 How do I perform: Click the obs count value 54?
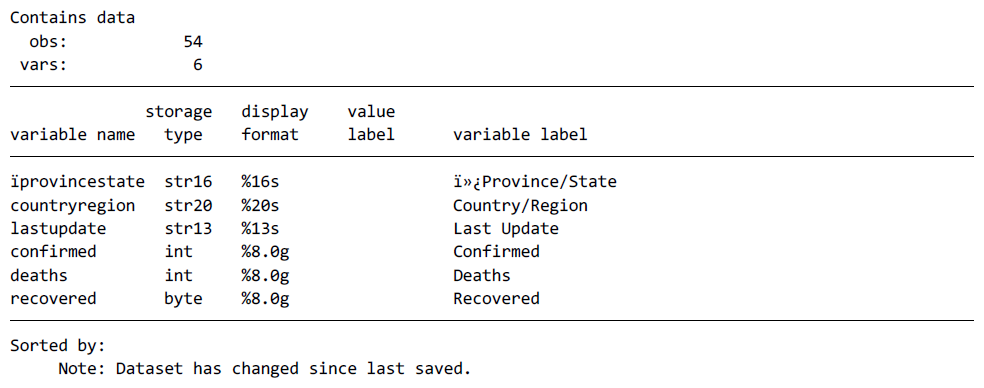coord(193,42)
